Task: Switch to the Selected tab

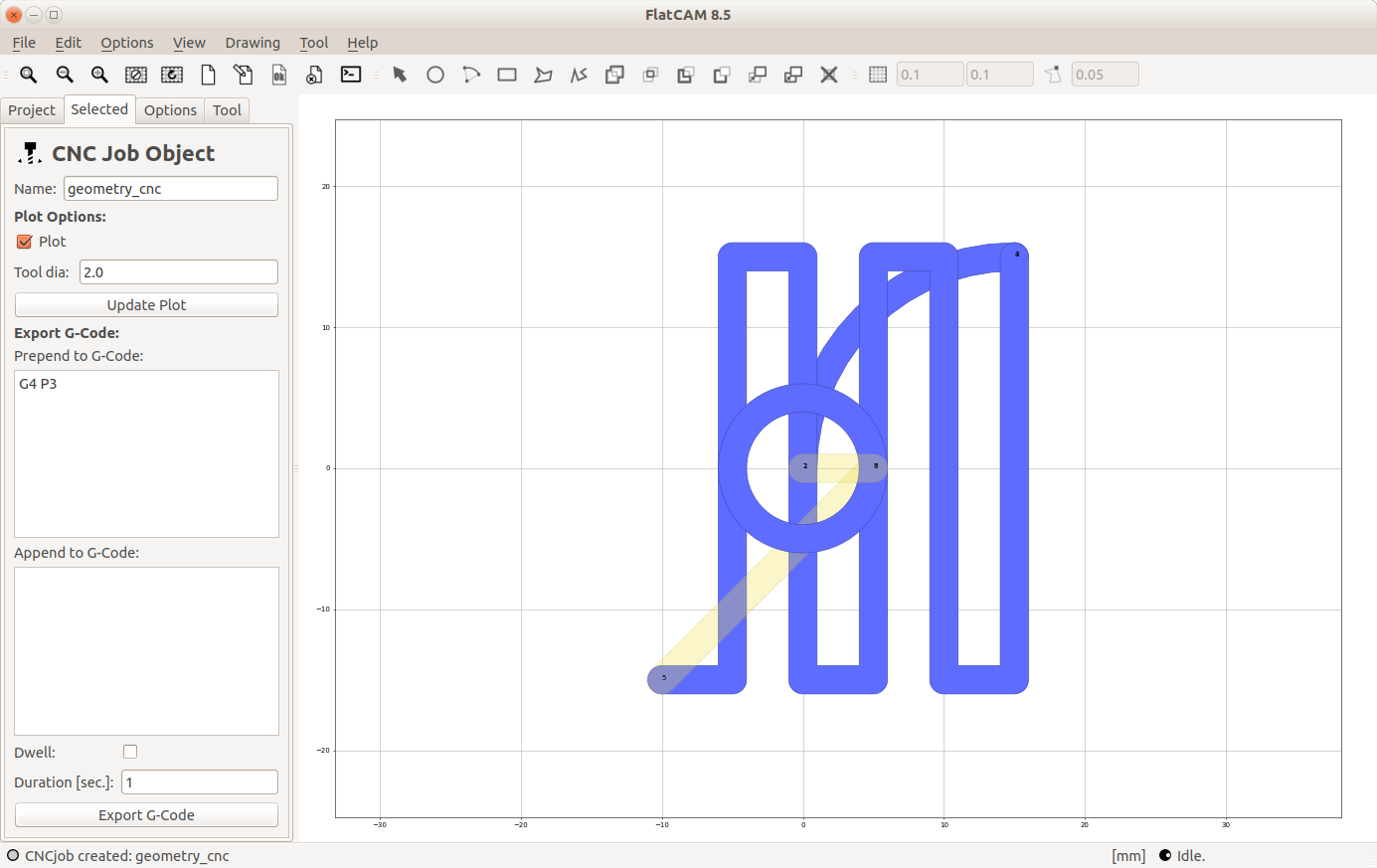Action: pos(99,109)
